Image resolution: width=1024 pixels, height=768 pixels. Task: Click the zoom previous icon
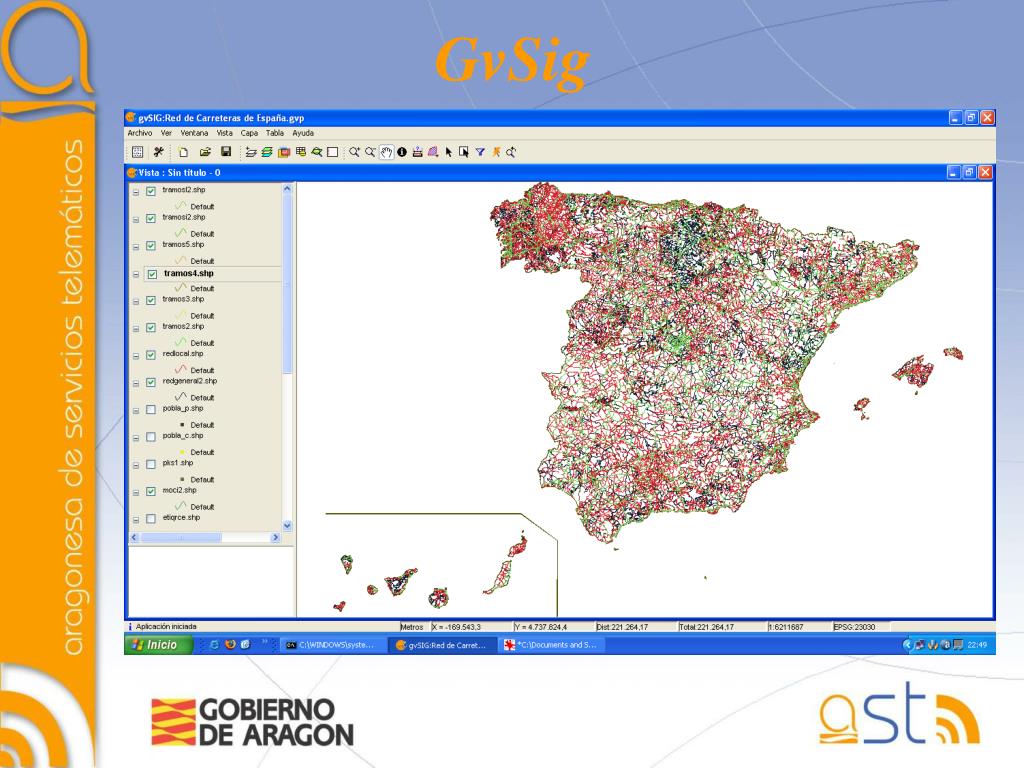pos(511,152)
